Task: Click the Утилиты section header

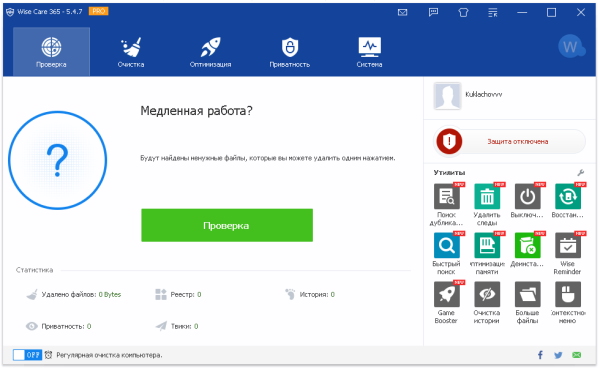Action: coord(449,173)
